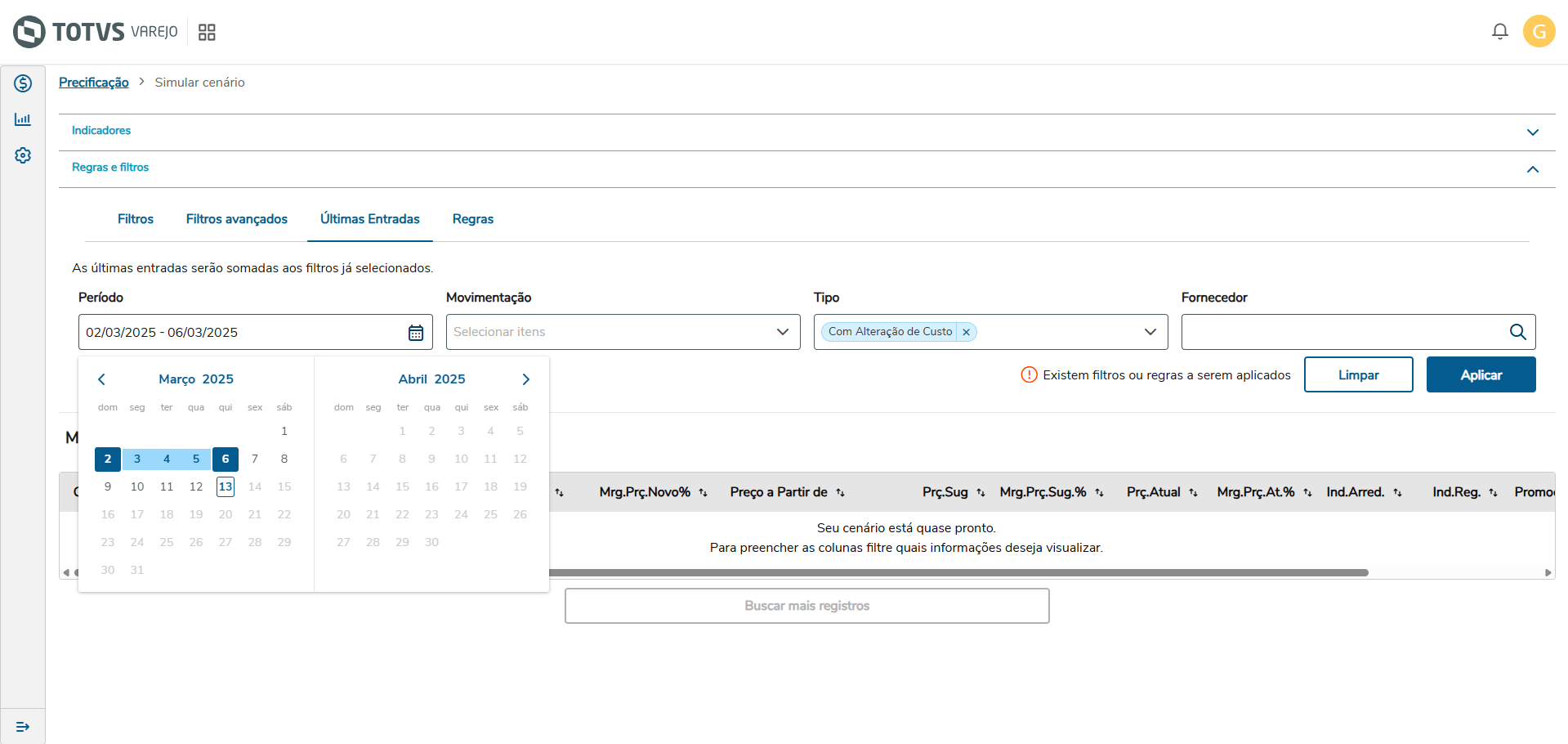Screen dimensions: 1568x744
Task: Click the Fornecedor search magnifier icon
Action: click(x=1517, y=332)
